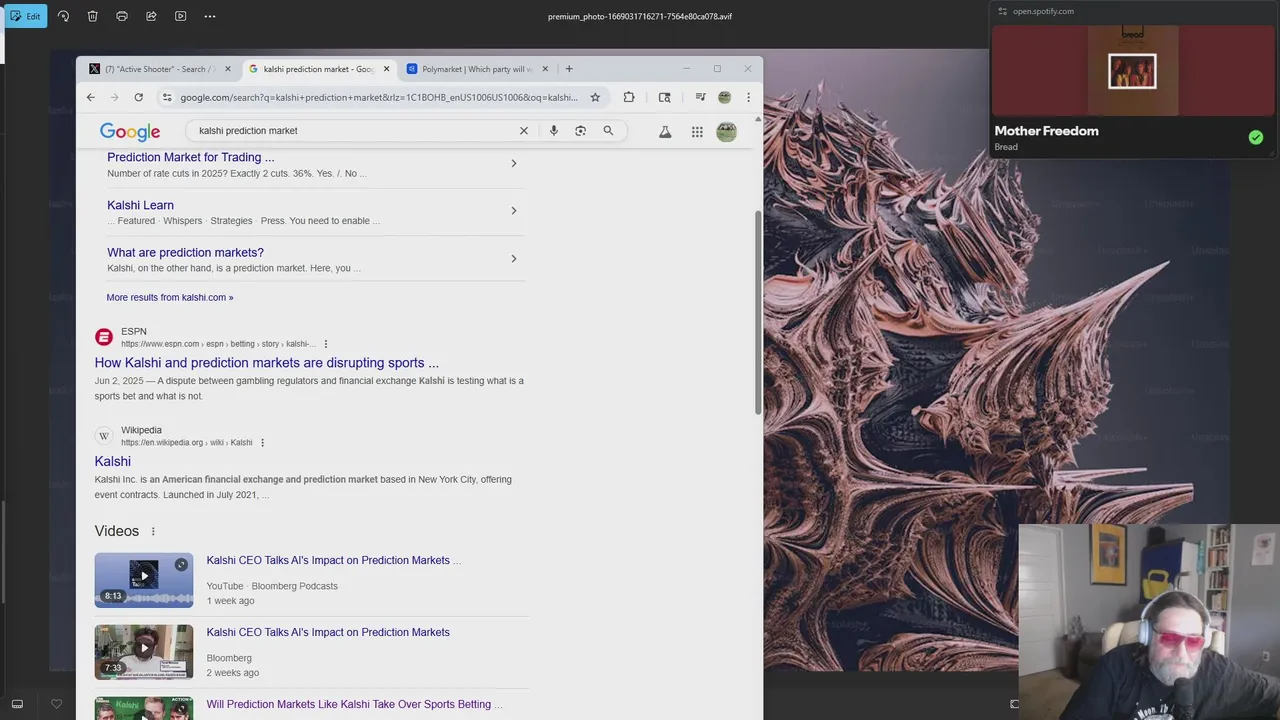This screenshot has width=1280, height=720.
Task: Play the 7:33 Bloomberg video thumbnail
Action: click(144, 652)
